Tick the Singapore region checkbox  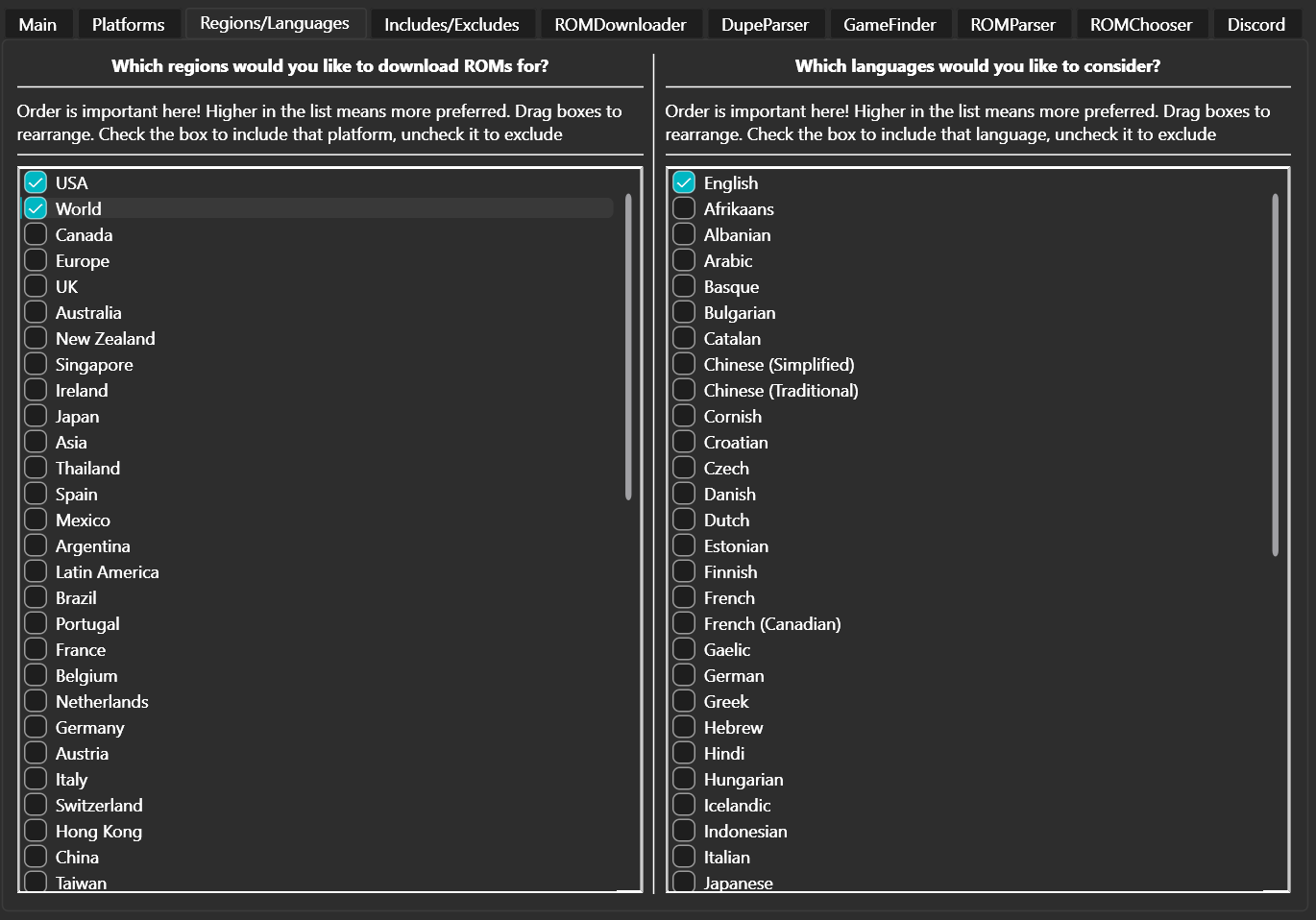(x=36, y=363)
